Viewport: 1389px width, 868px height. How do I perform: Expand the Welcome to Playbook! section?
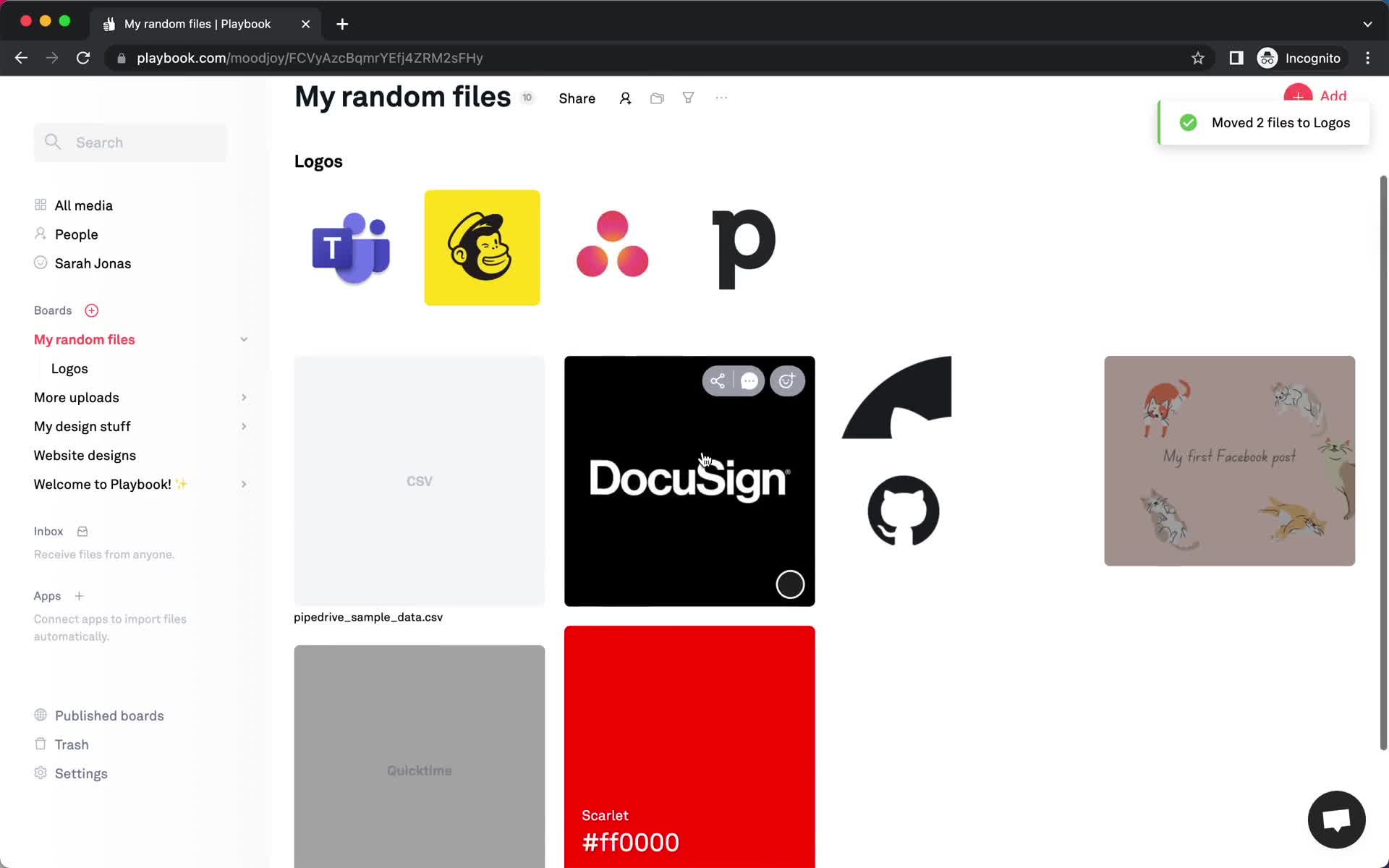[x=243, y=485]
